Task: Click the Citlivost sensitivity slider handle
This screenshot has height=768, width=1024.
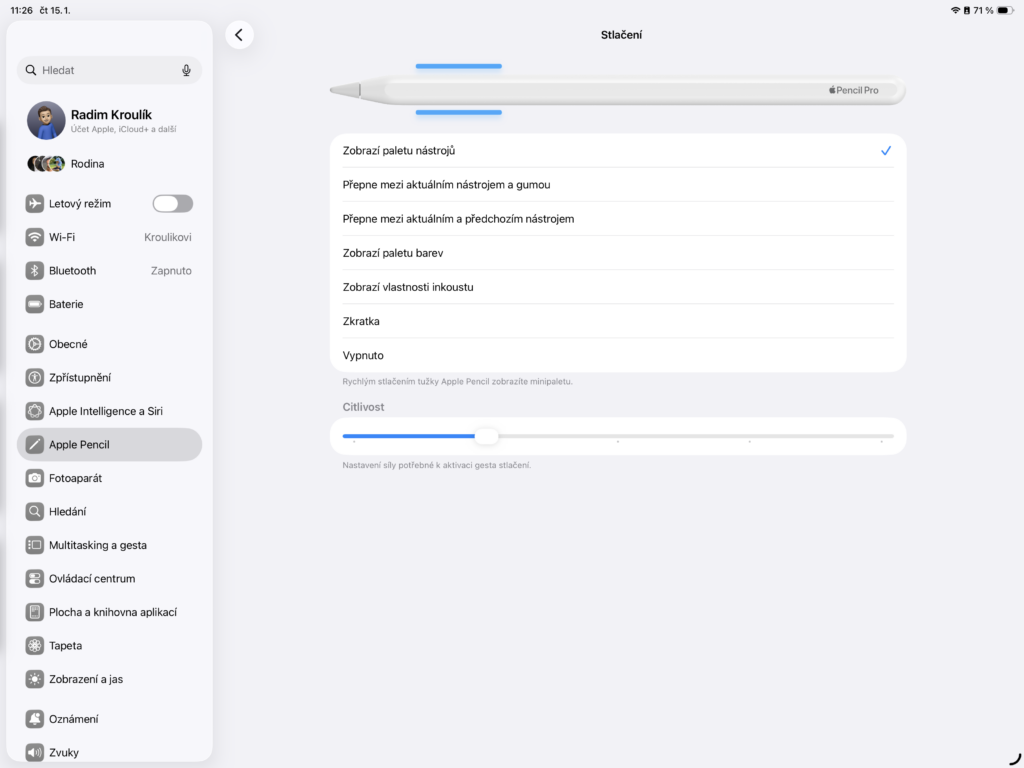Action: coord(486,436)
